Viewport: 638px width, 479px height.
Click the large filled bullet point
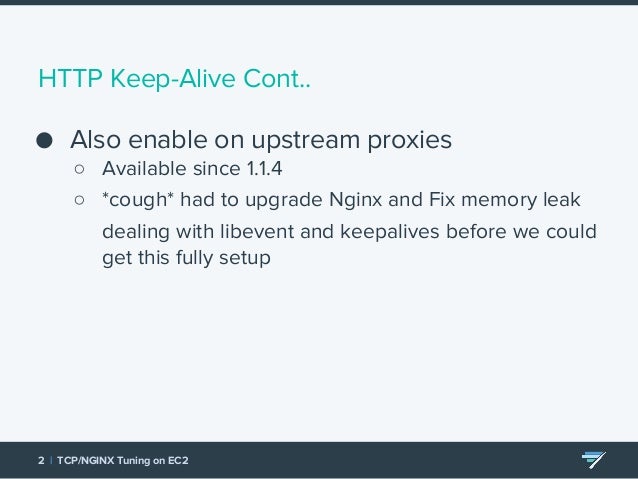pos(44,140)
